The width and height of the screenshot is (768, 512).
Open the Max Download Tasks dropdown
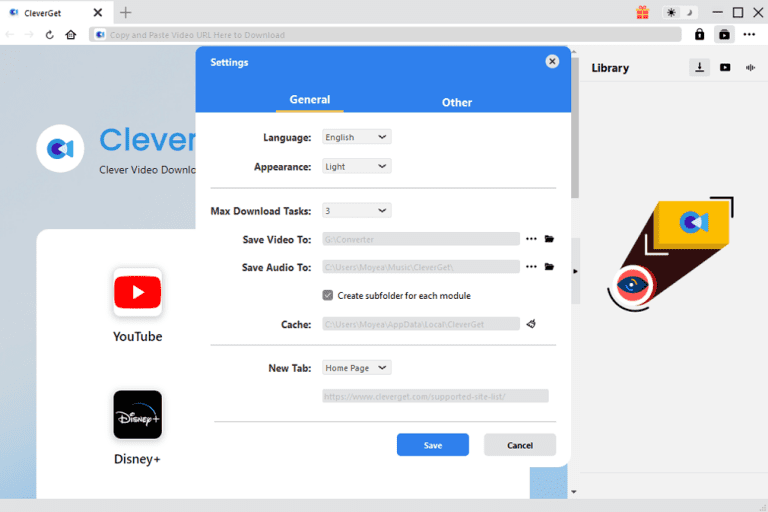356,211
